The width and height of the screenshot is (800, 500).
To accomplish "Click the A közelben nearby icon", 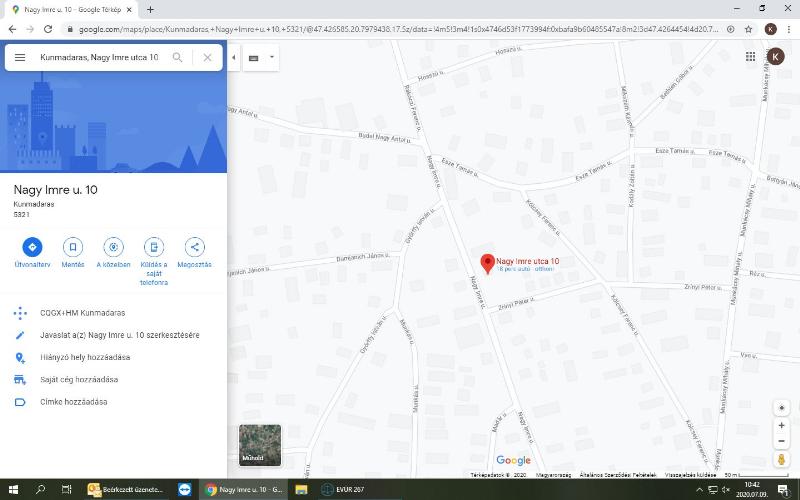I will (x=113, y=247).
